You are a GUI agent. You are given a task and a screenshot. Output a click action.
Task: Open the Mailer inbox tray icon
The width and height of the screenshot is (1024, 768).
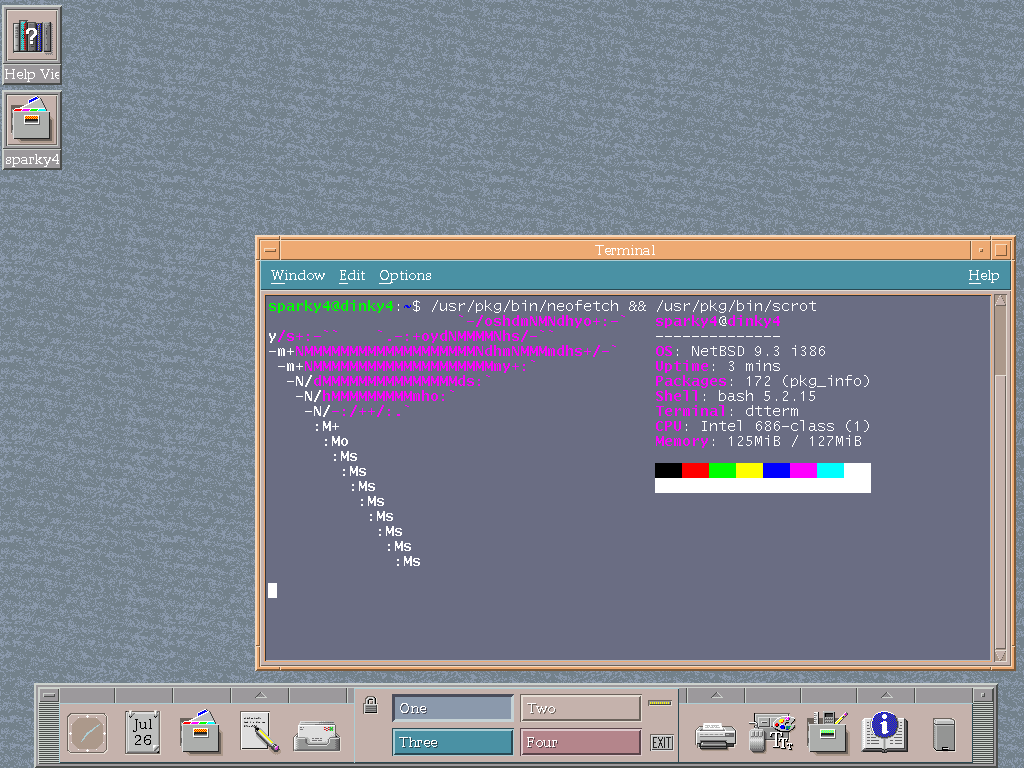click(316, 735)
